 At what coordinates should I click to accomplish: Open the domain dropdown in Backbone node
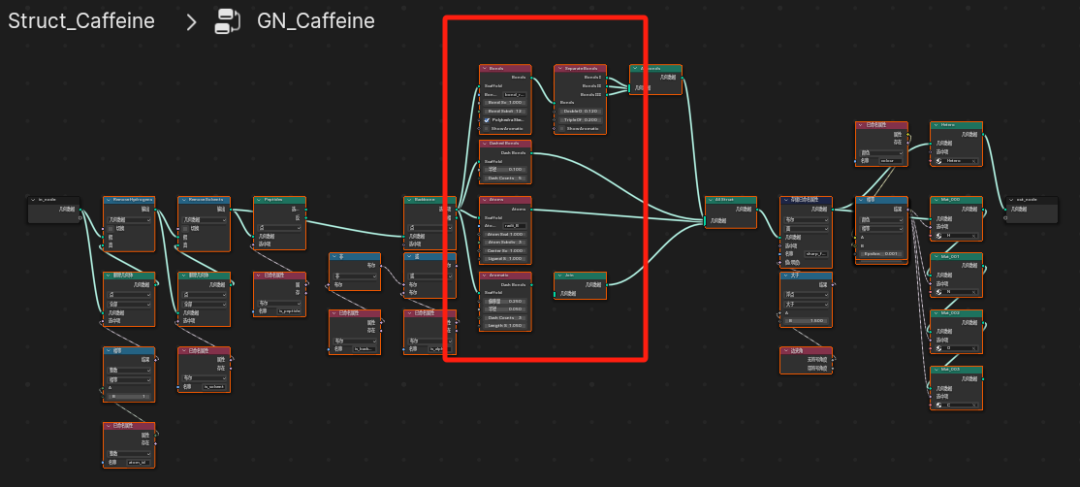coord(429,228)
